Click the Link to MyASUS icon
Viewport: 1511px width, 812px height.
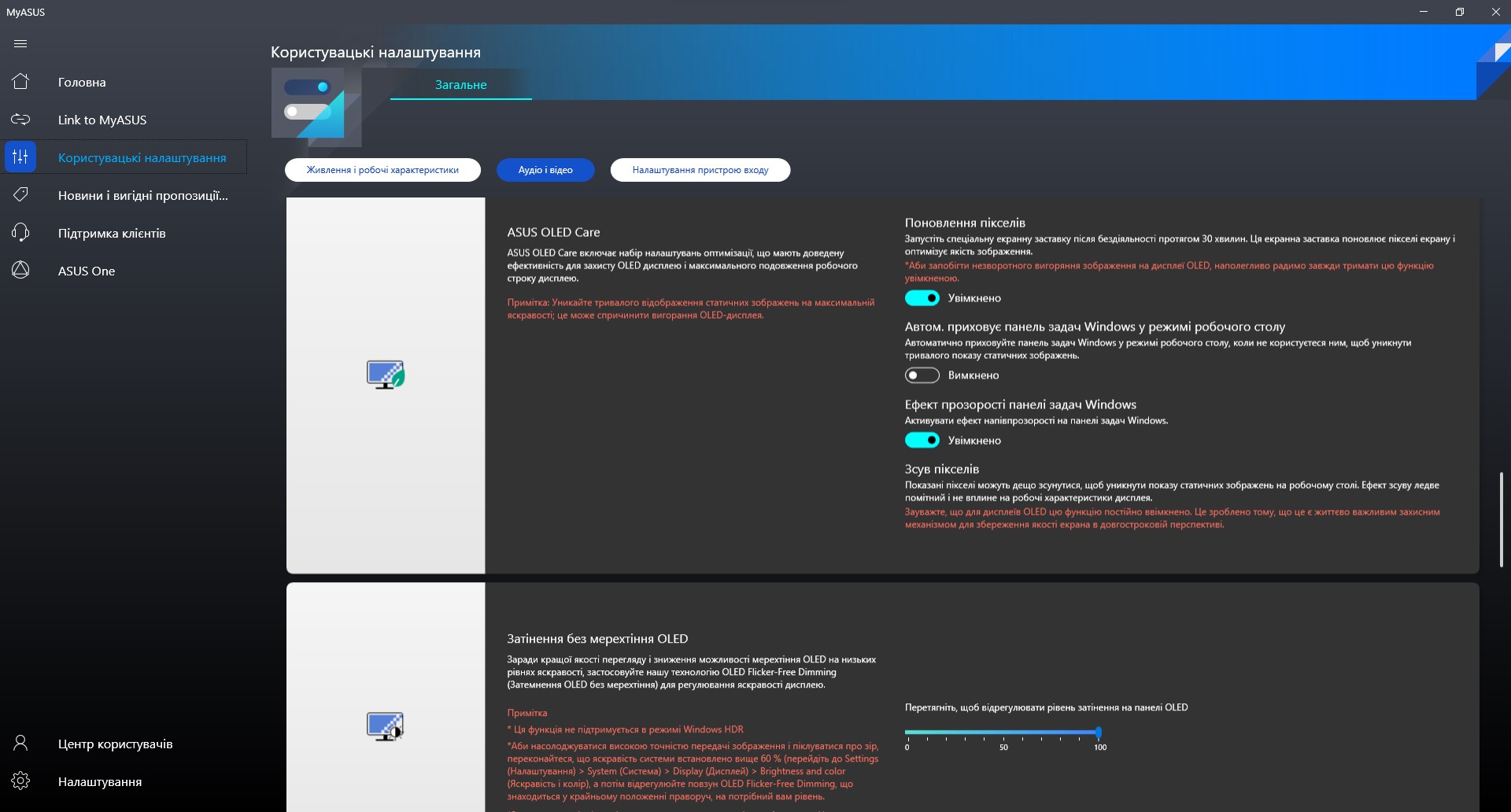point(20,120)
